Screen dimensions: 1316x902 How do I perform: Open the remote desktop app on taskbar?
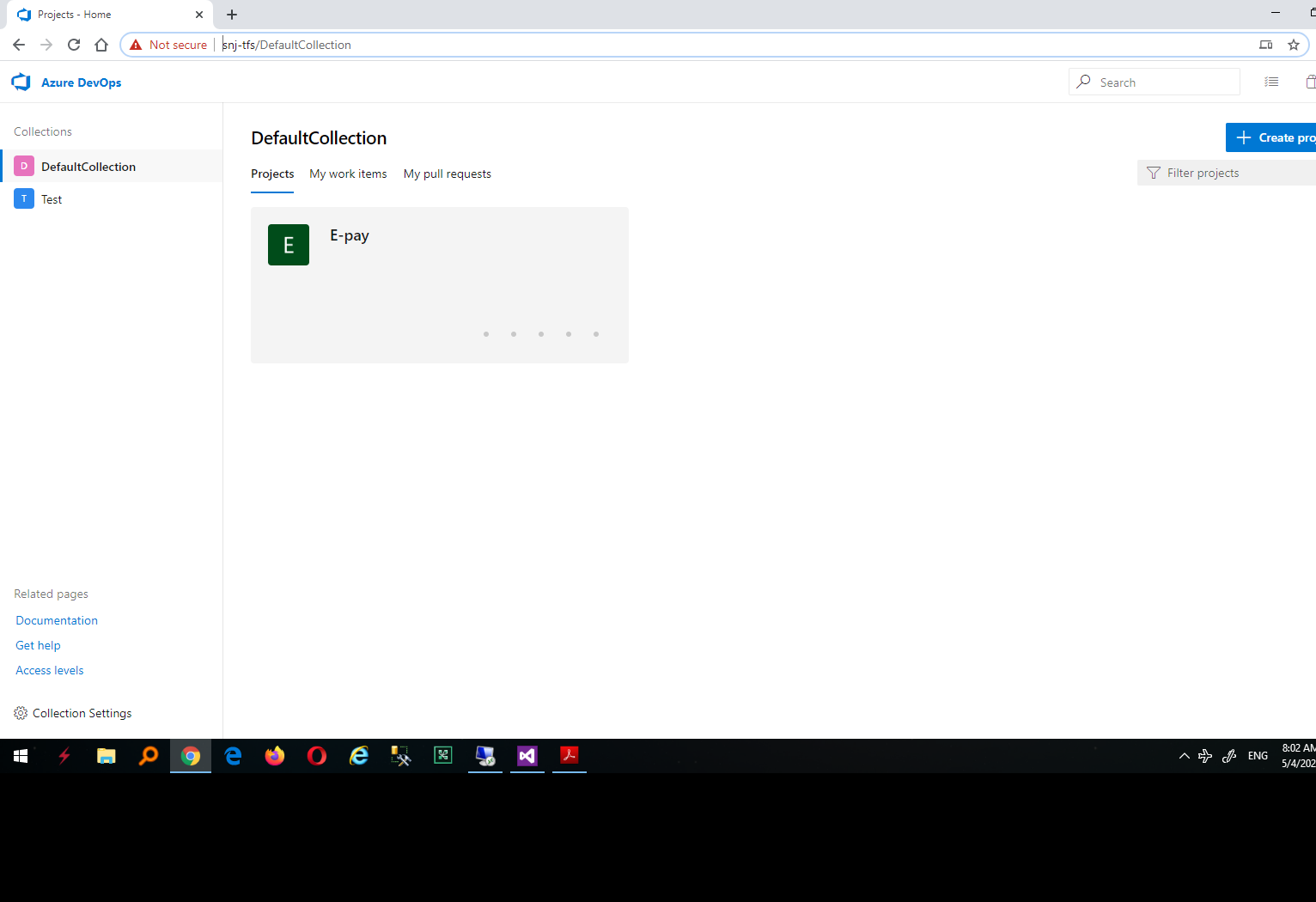[x=485, y=756]
